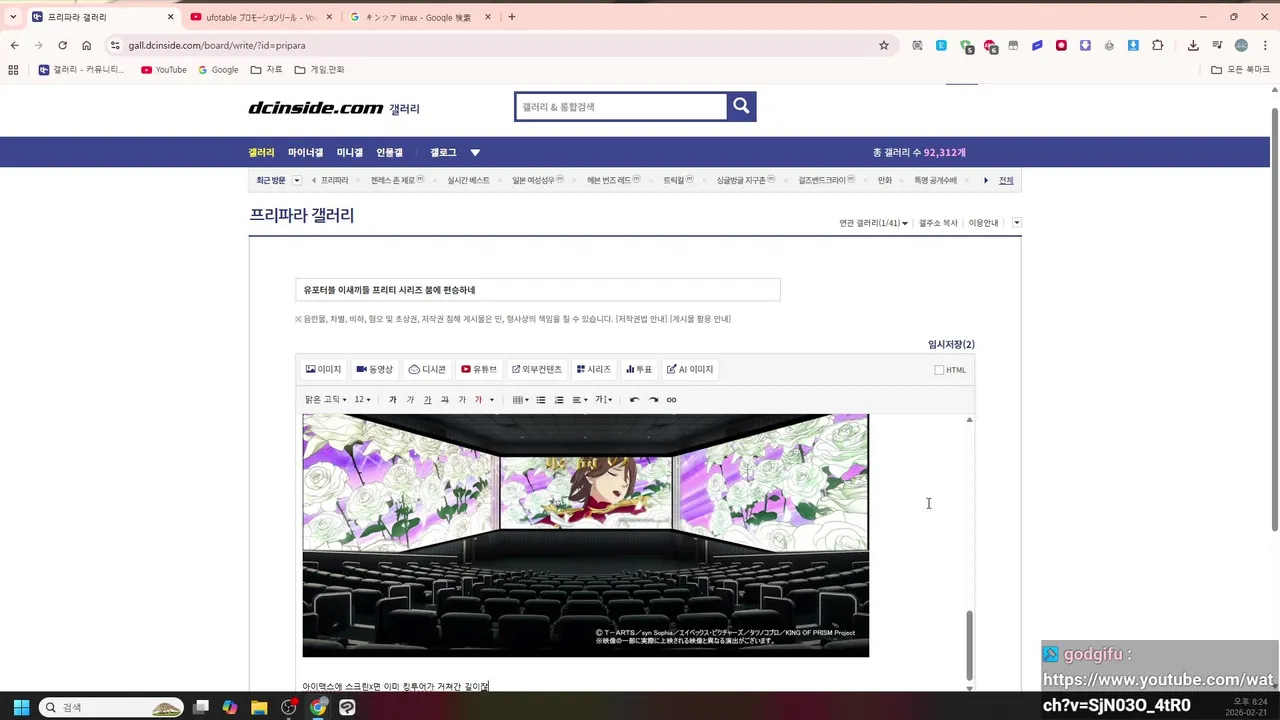
Task: Expand the gallery header options arrow
Action: tap(1016, 223)
